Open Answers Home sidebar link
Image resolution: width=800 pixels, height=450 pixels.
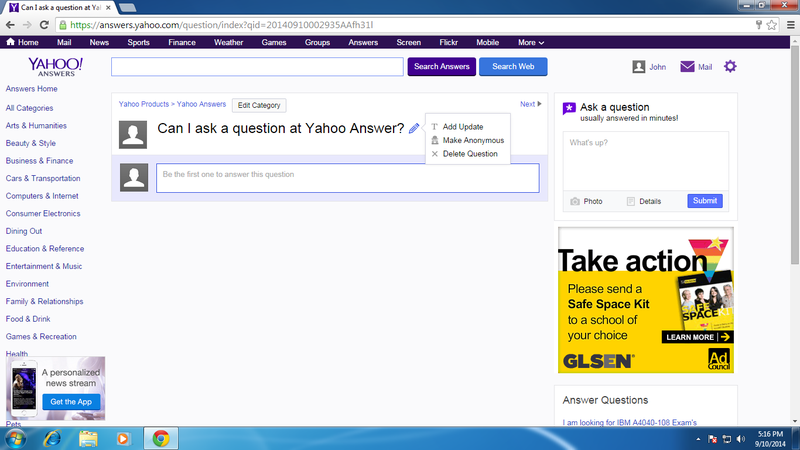[x=31, y=89]
